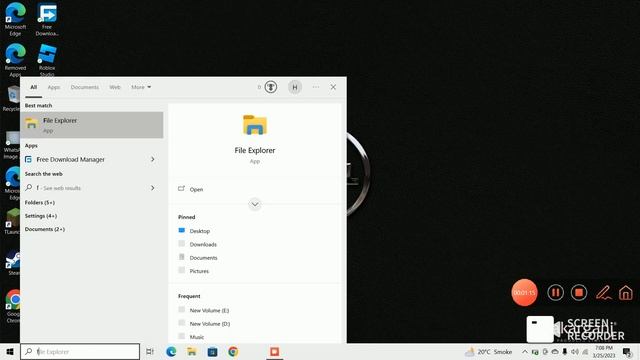Open frequent New Volume (E:)
Screen dimensions: 640x360
coord(204,310)
